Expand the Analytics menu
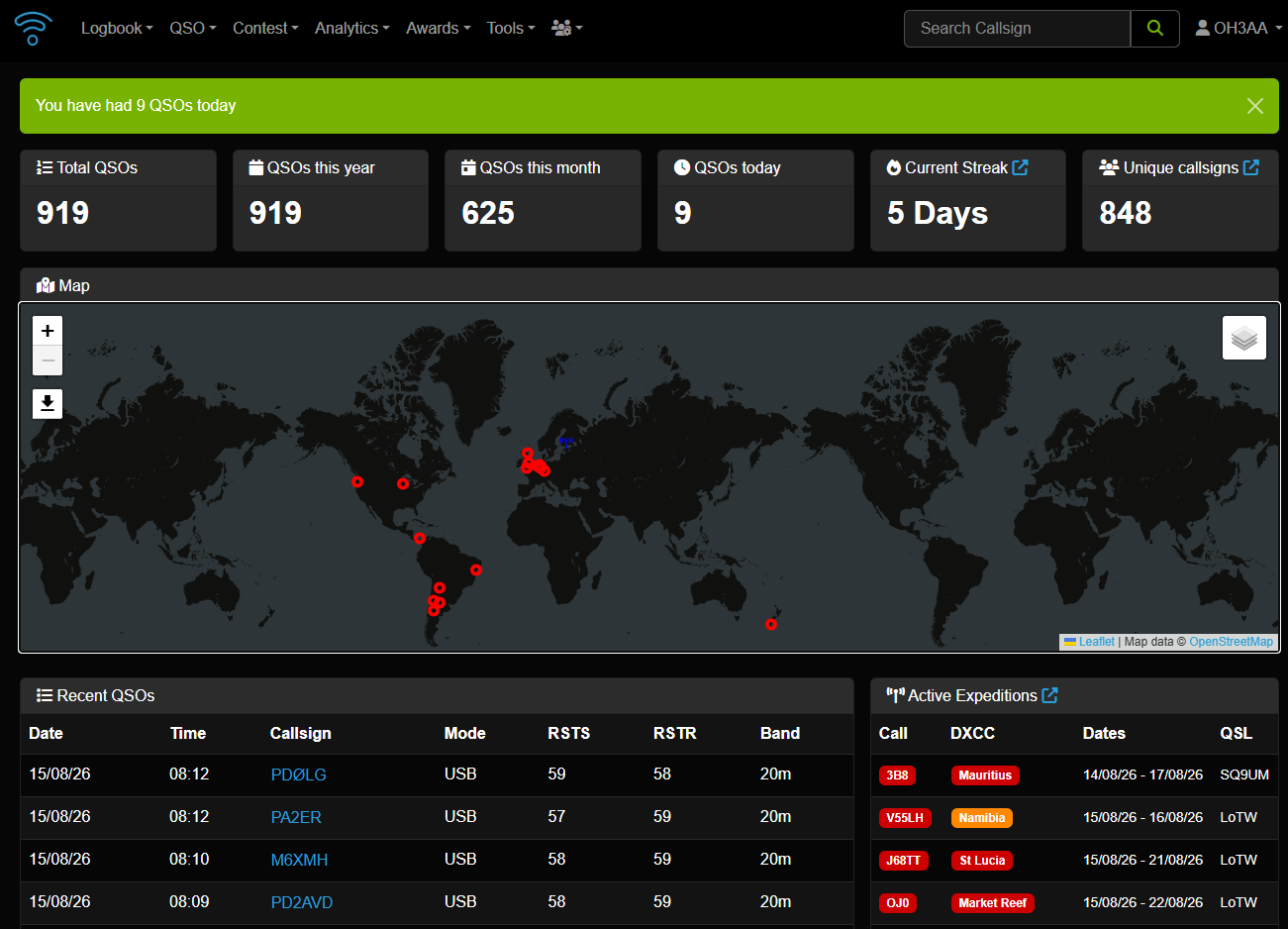Image resolution: width=1288 pixels, height=929 pixels. pos(352,28)
